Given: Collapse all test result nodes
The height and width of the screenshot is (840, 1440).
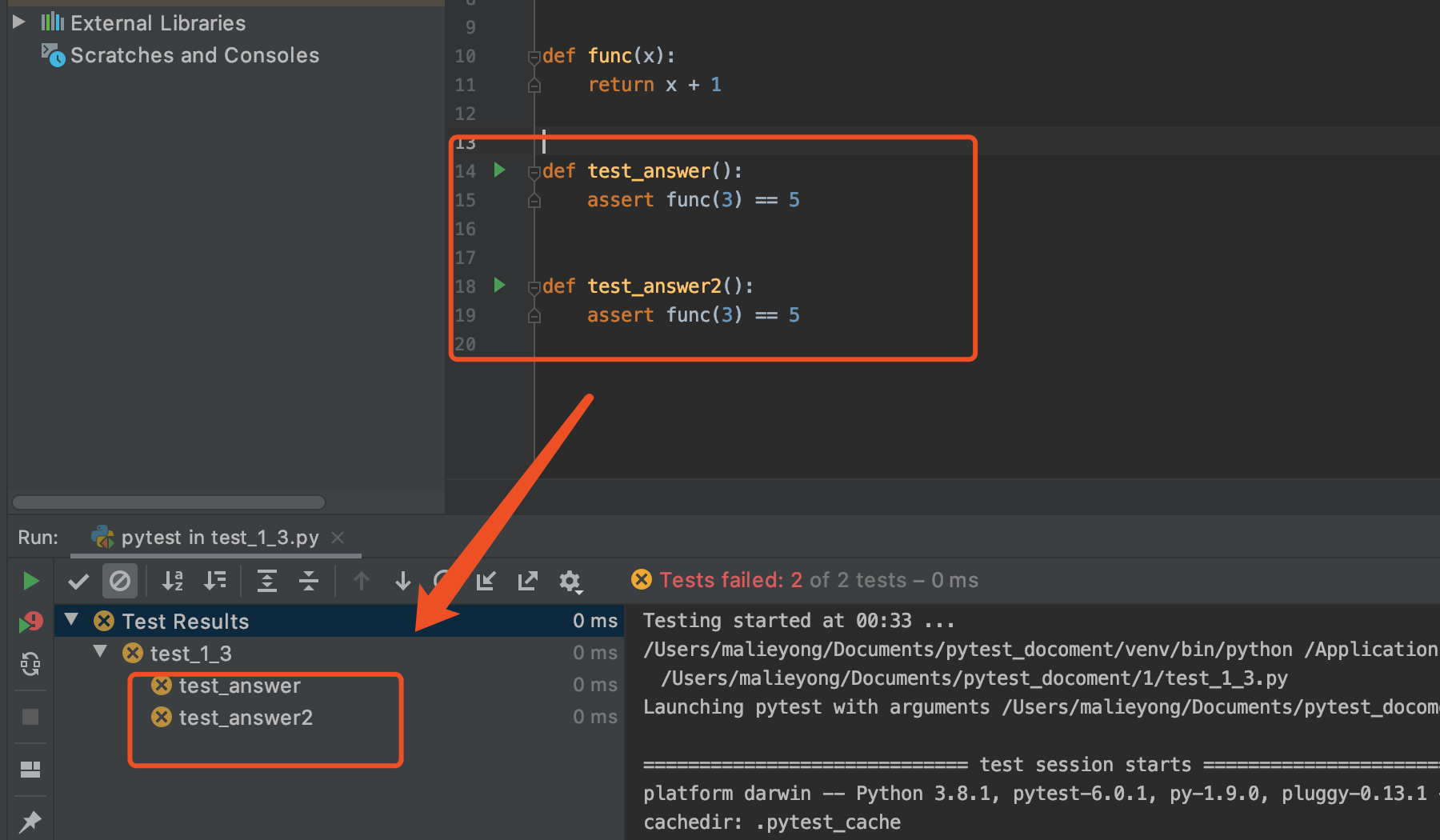Looking at the screenshot, I should 309,581.
